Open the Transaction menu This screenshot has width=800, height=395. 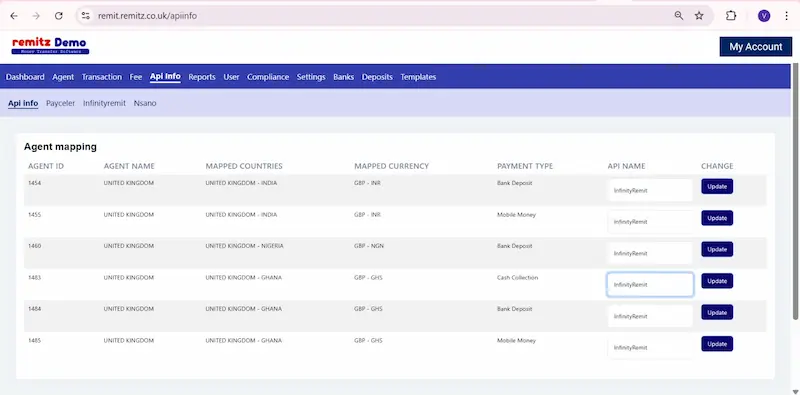click(x=102, y=77)
